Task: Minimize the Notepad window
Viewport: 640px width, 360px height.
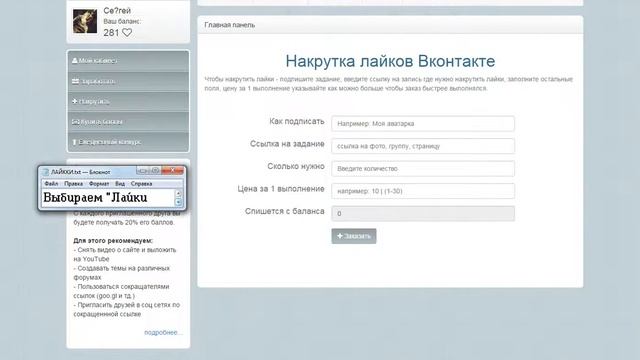Action: 142,171
